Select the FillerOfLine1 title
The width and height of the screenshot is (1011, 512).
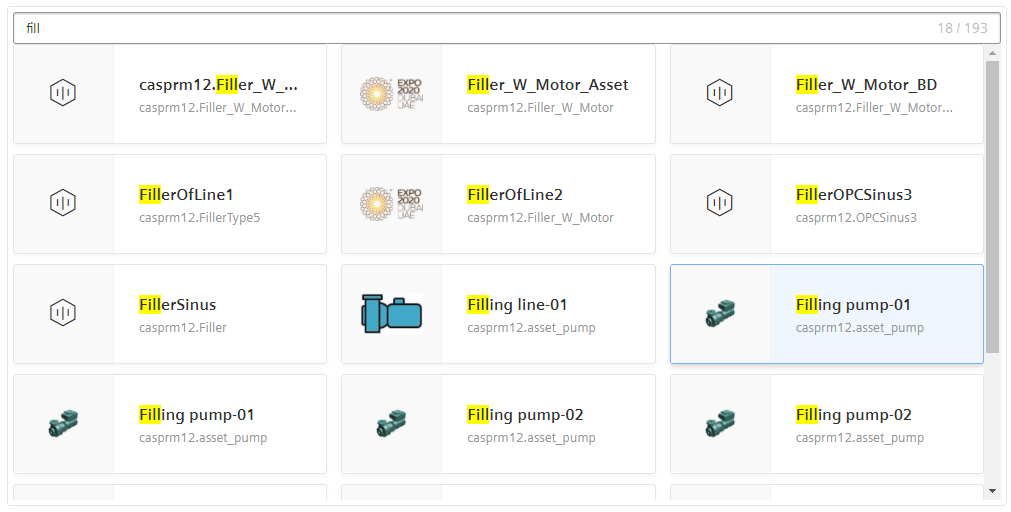(x=186, y=194)
